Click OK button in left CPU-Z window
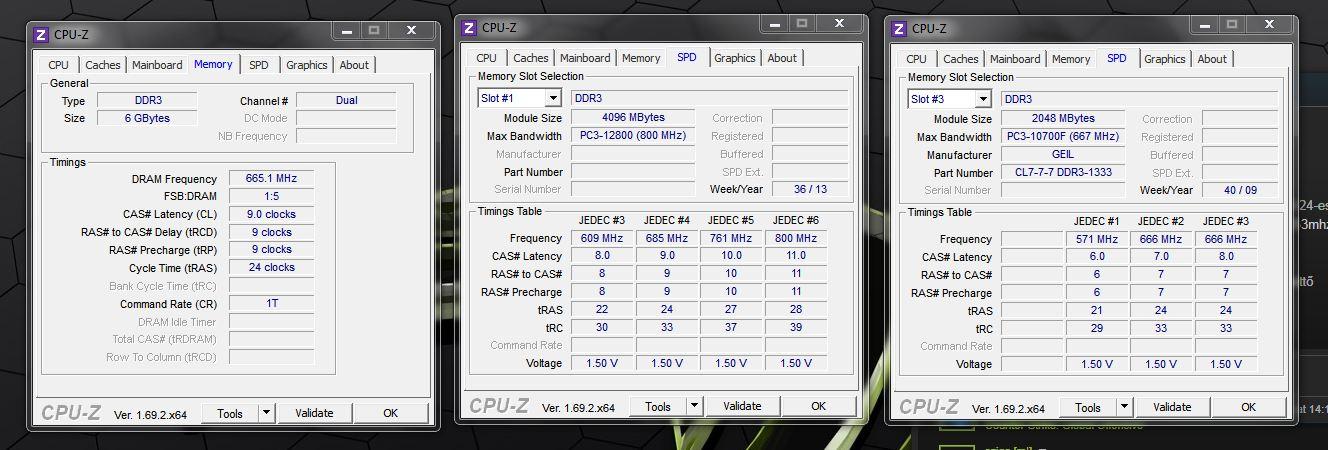This screenshot has width=1328, height=450. (390, 413)
